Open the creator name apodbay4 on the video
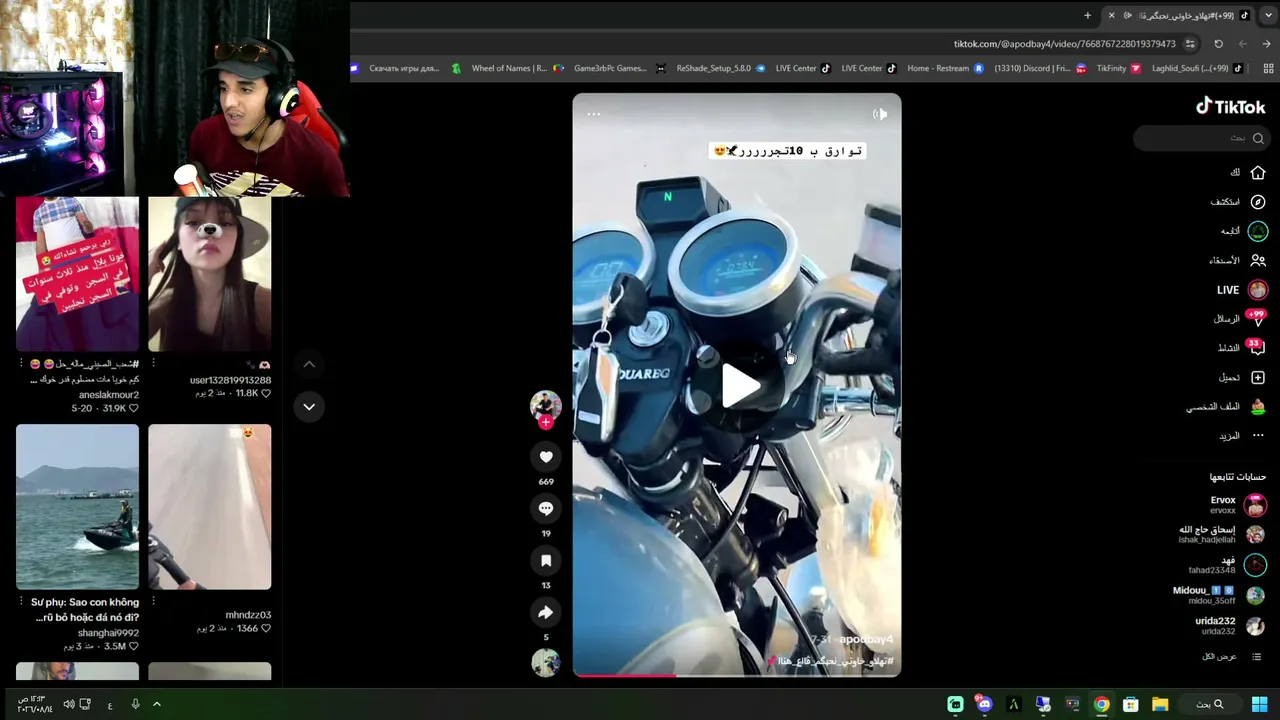The image size is (1280, 720). pyautogui.click(x=866, y=640)
